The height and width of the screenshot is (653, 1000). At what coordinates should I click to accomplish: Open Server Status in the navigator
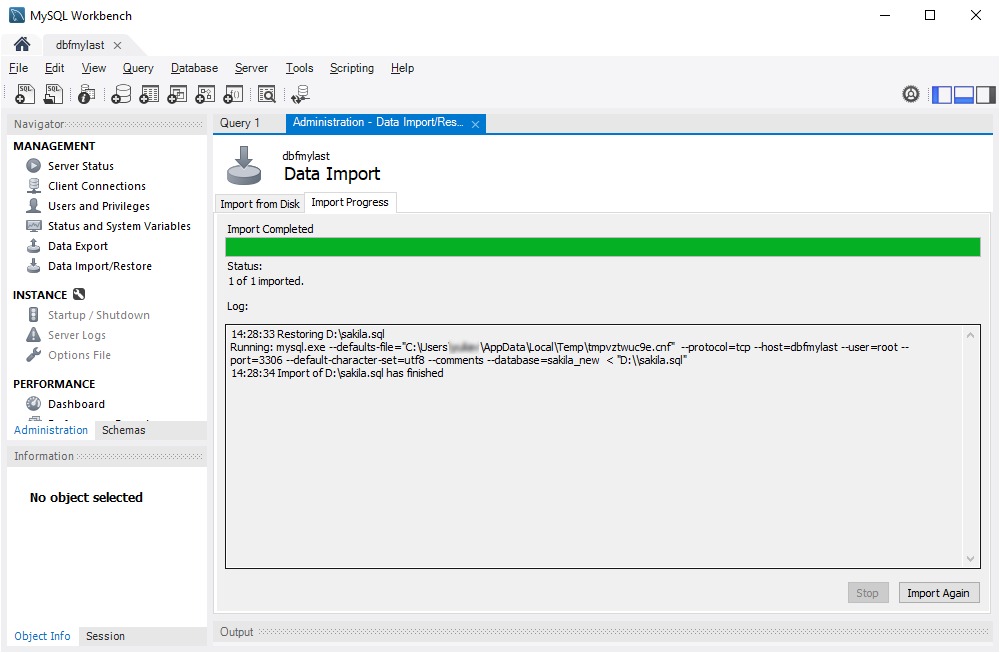coord(80,166)
